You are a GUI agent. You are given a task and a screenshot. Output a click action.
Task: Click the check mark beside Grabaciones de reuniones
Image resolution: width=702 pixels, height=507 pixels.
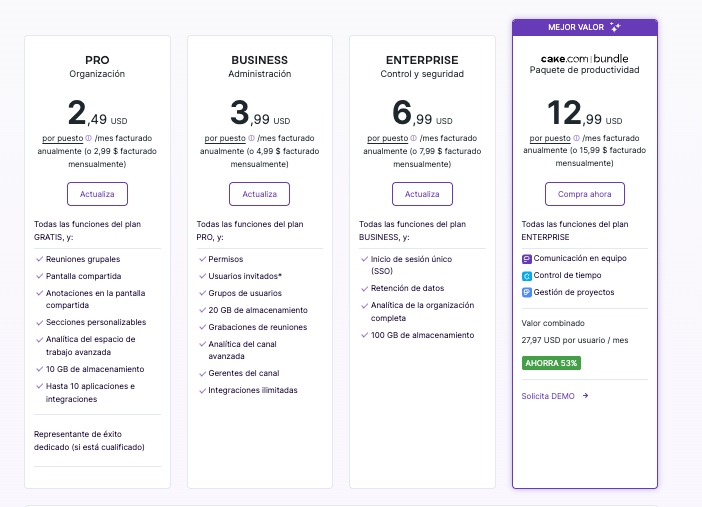pyautogui.click(x=202, y=327)
